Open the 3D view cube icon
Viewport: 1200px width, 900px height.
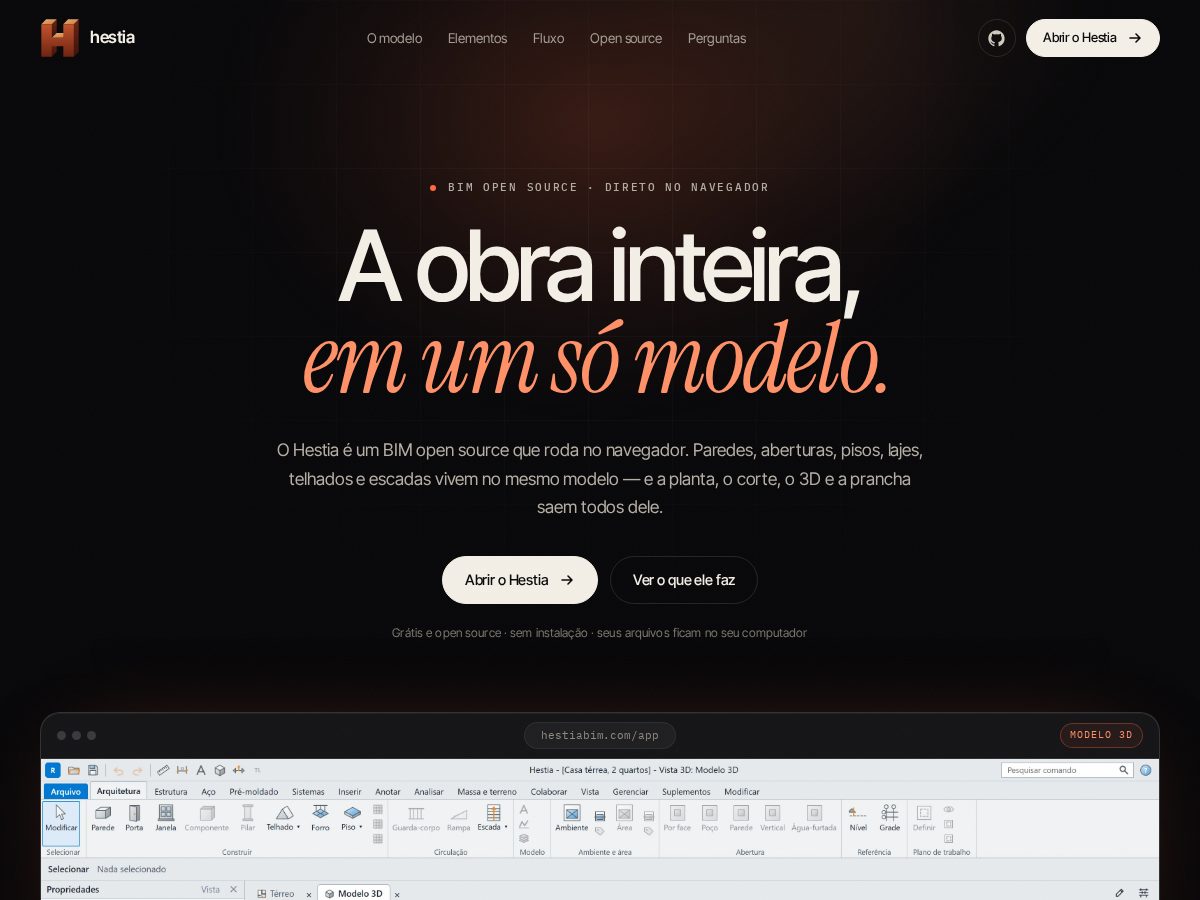220,770
